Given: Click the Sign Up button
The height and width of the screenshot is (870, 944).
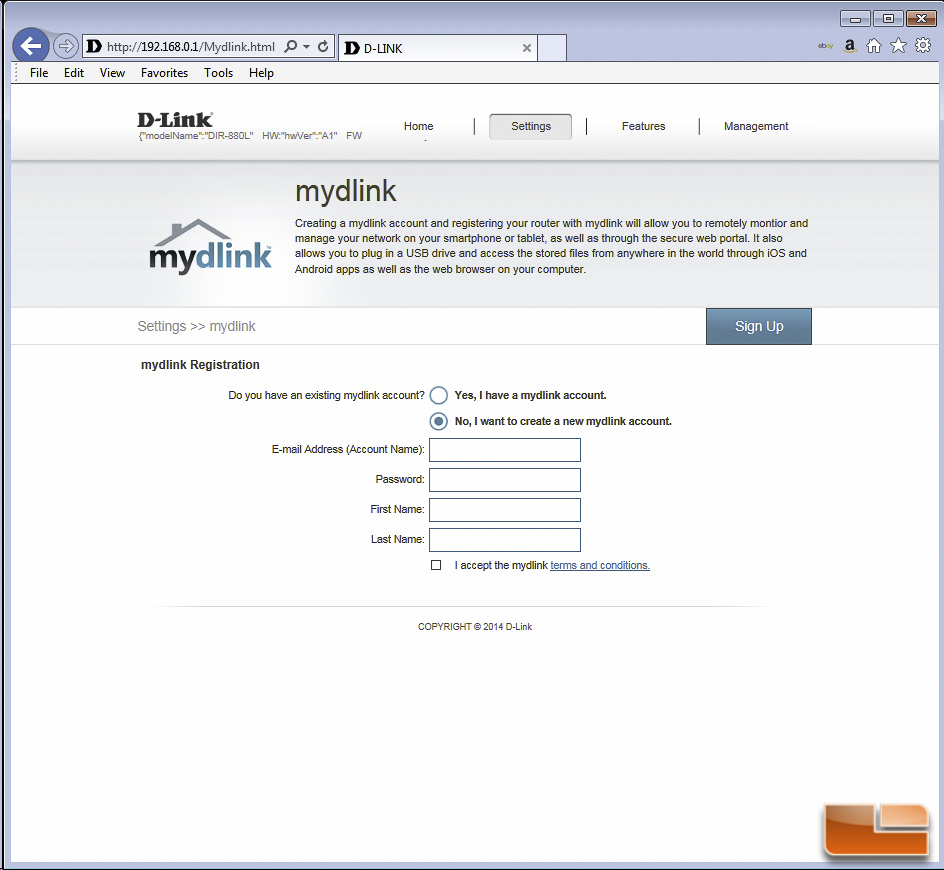Looking at the screenshot, I should coord(759,326).
